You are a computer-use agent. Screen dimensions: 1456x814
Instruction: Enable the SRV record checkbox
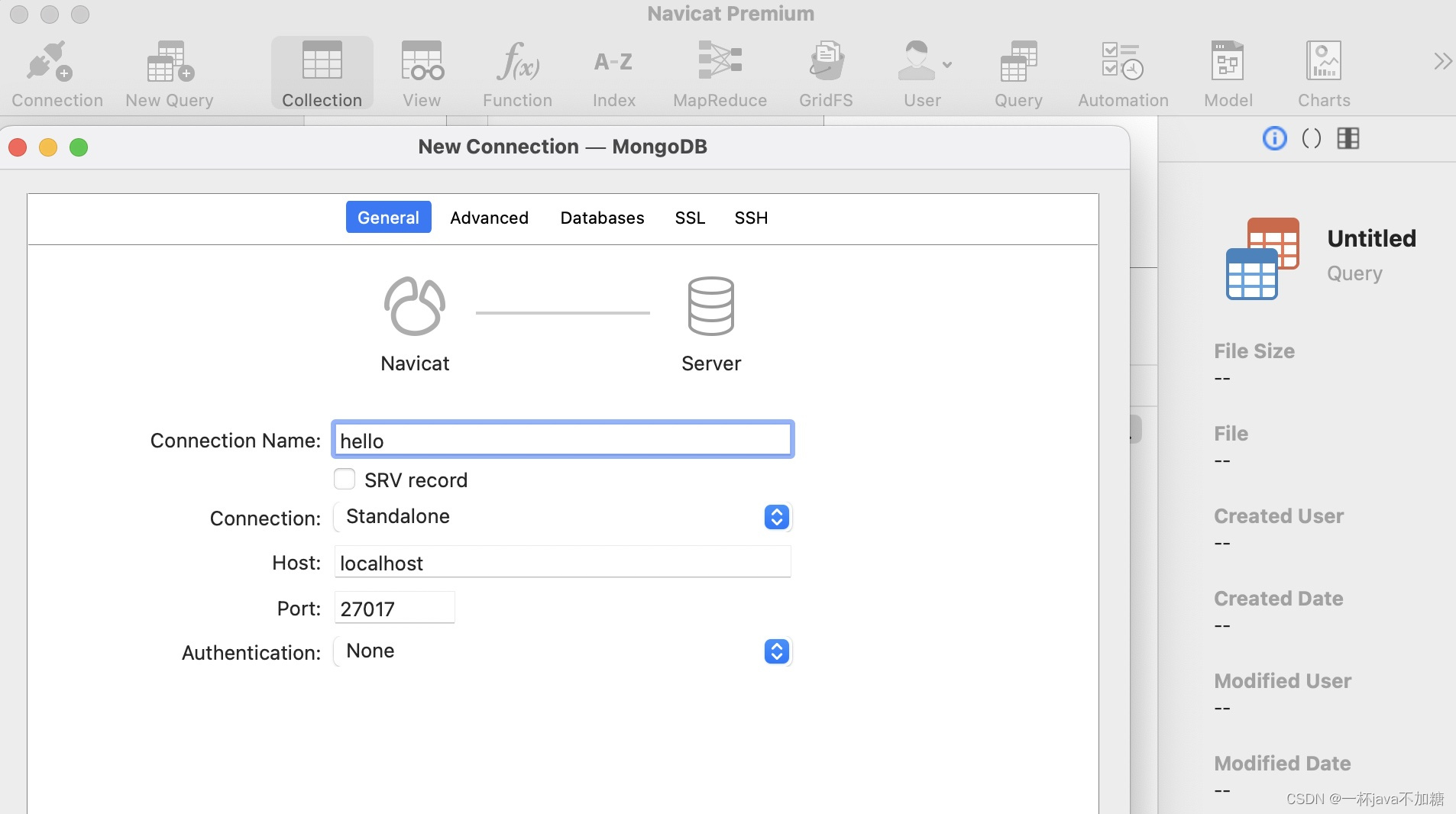[x=345, y=479]
